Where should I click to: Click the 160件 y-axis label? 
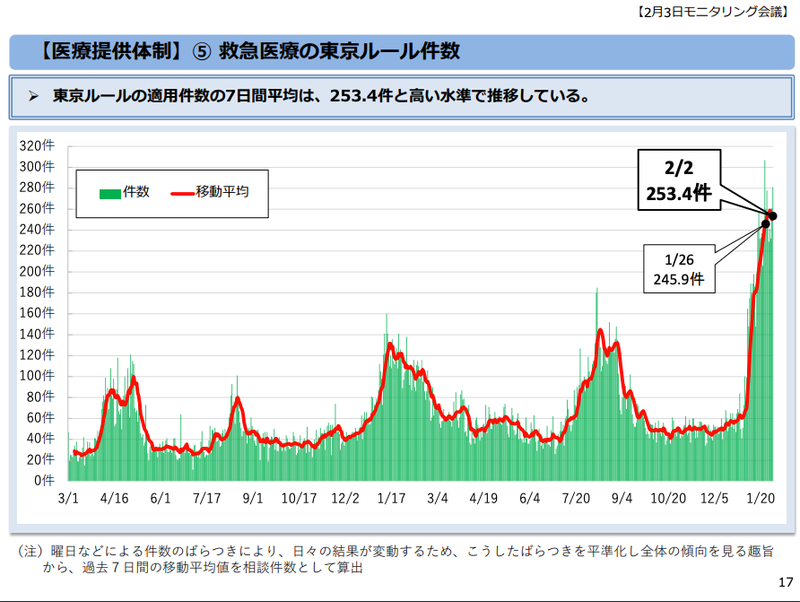(x=37, y=313)
